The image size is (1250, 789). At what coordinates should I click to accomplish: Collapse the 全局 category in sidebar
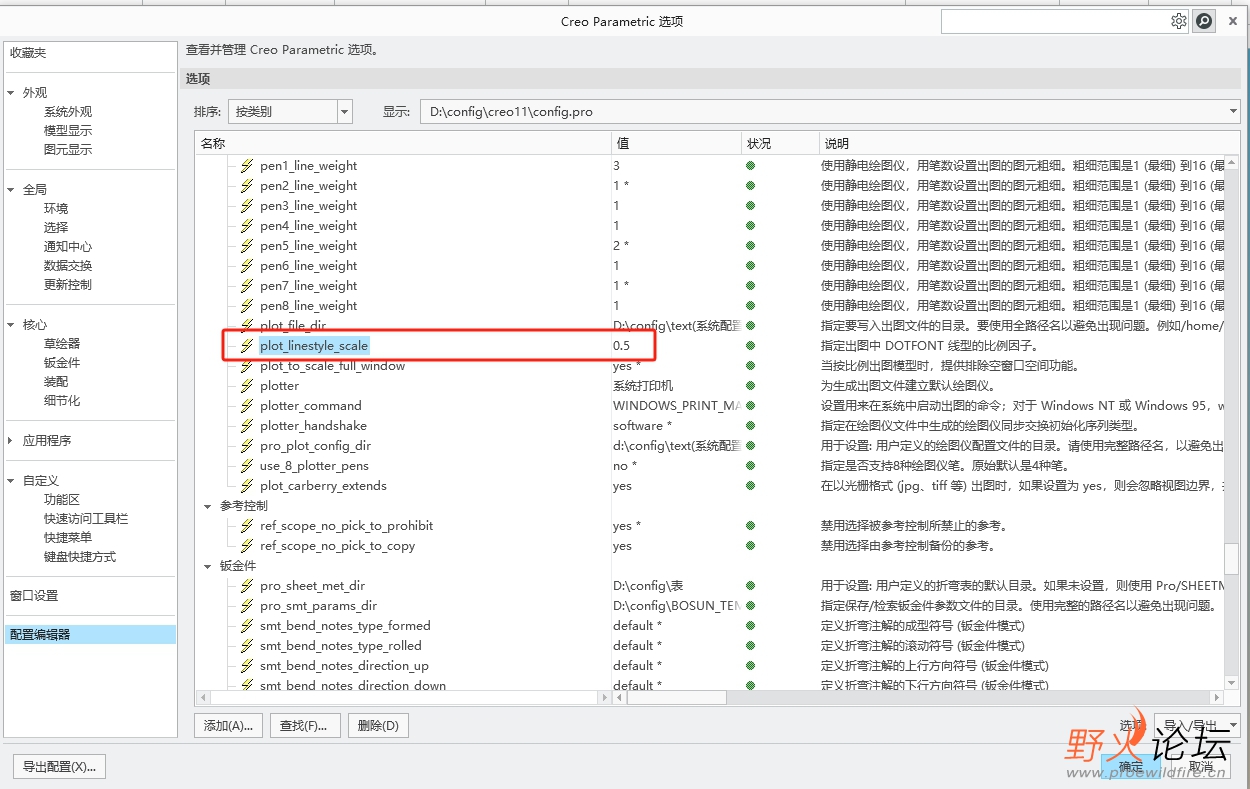pyautogui.click(x=11, y=190)
